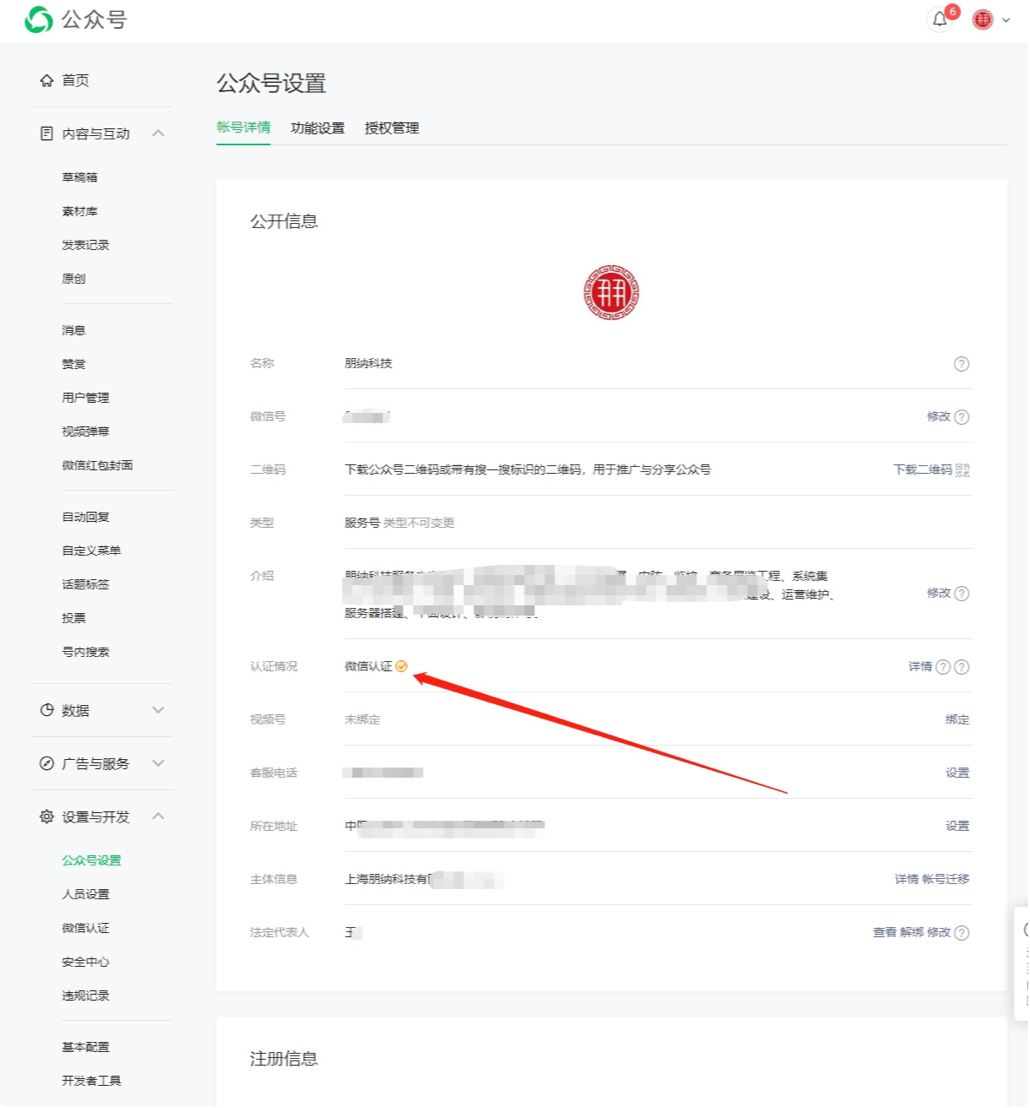Click 修改 in 介绍 row
This screenshot has height=1108, width=1030.
938,594
